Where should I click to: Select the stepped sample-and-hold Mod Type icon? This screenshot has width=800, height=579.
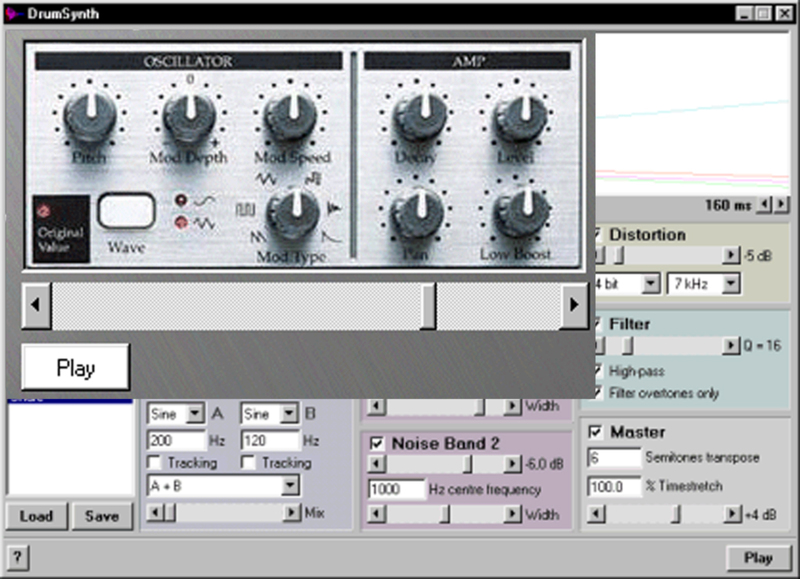point(313,179)
